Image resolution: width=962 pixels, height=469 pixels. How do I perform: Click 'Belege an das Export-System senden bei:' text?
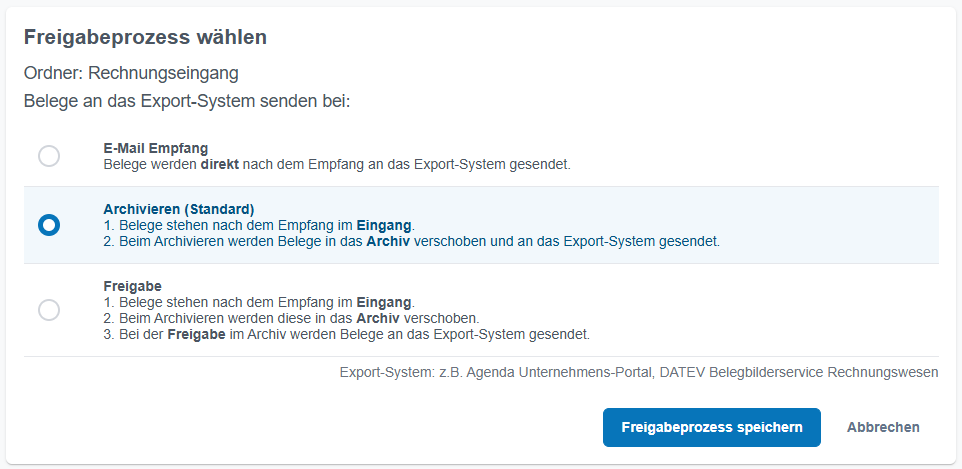pos(186,101)
